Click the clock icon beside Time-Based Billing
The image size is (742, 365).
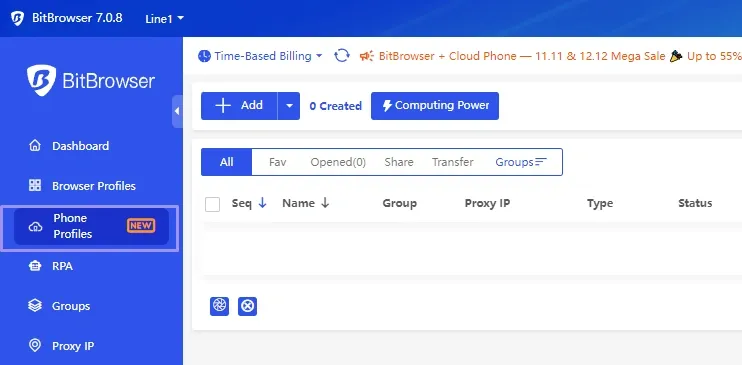coord(204,56)
